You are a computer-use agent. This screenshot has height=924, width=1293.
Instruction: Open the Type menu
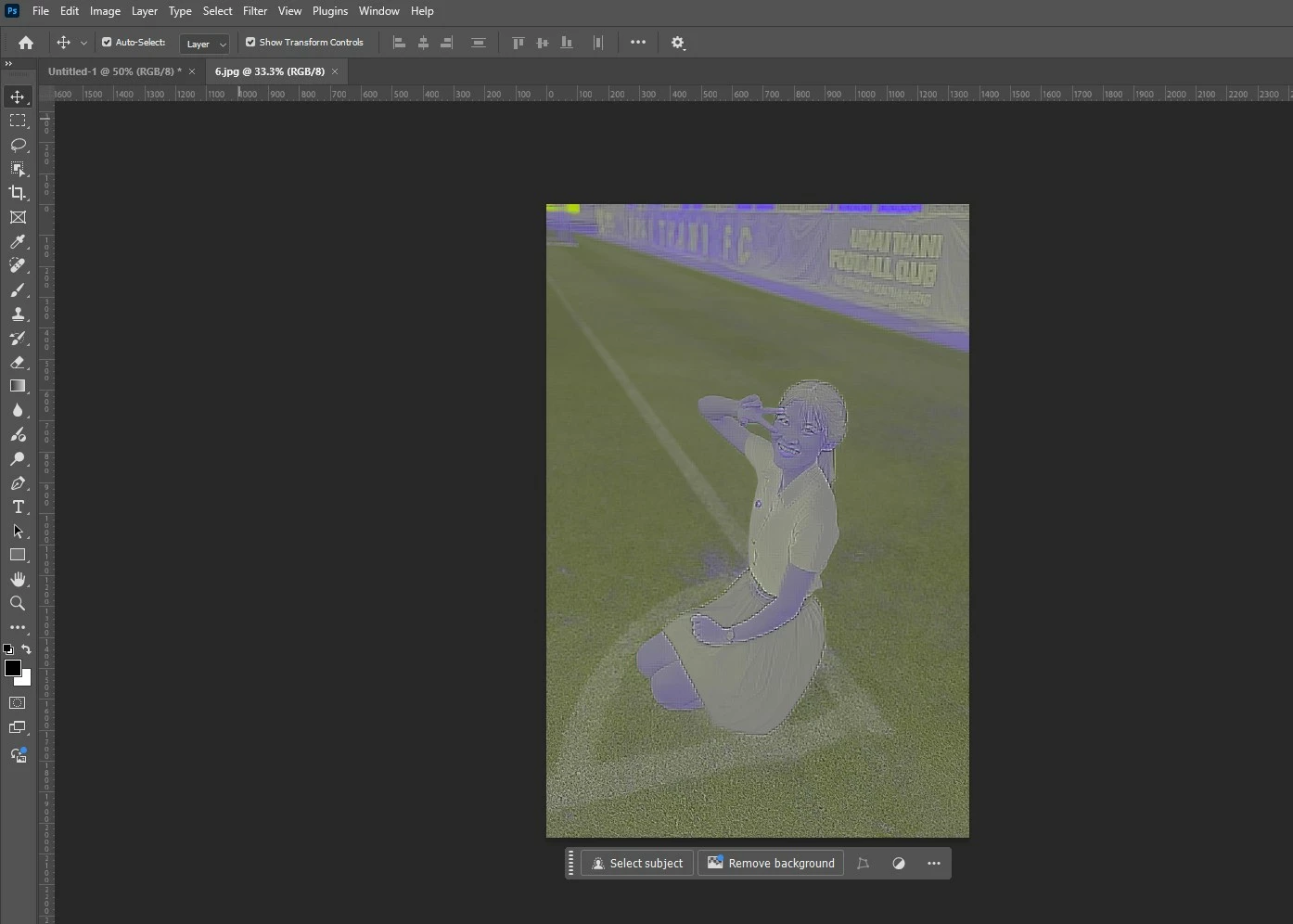click(180, 11)
